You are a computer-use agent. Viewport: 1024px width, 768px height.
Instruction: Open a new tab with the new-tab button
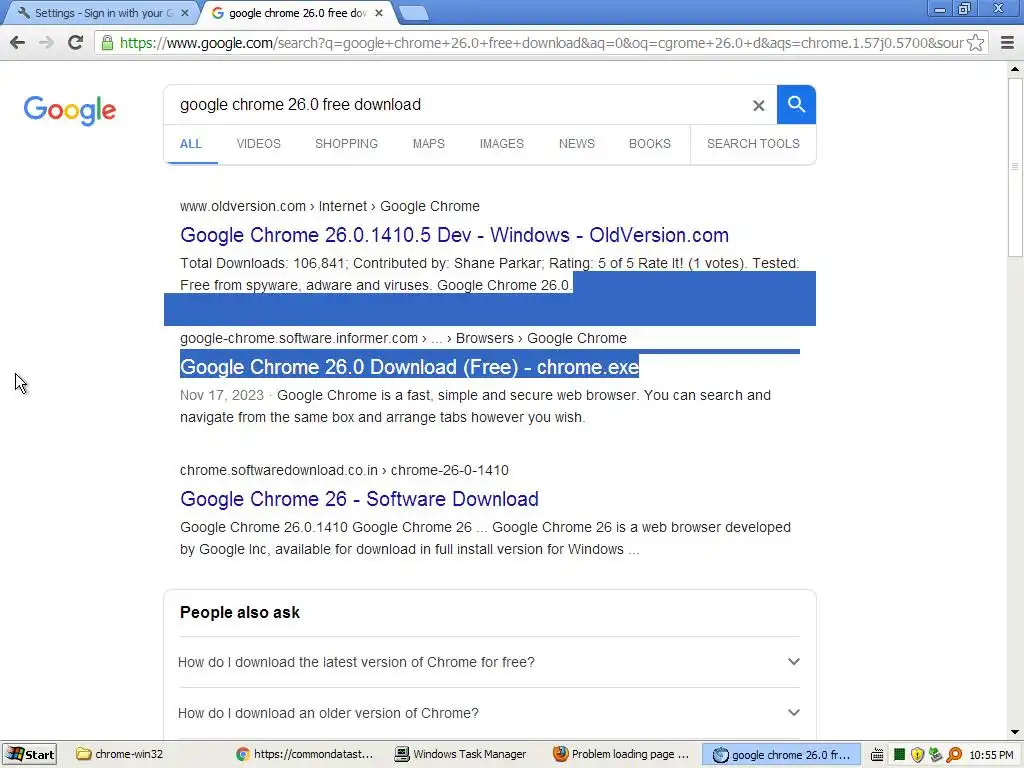[413, 13]
